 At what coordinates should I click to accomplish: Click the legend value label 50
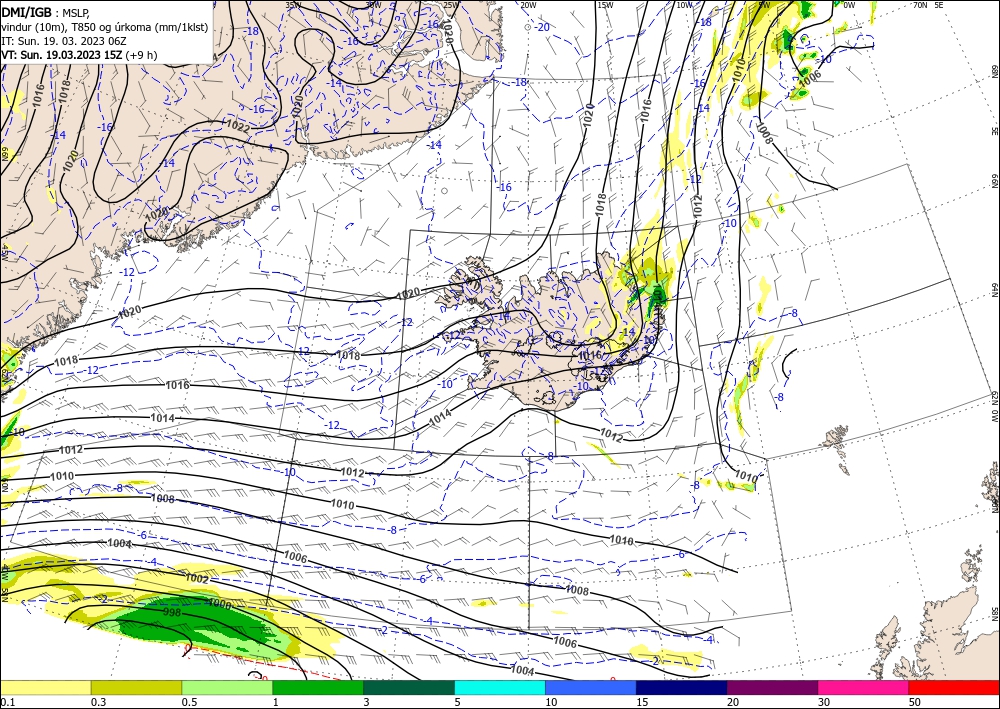pos(915,702)
